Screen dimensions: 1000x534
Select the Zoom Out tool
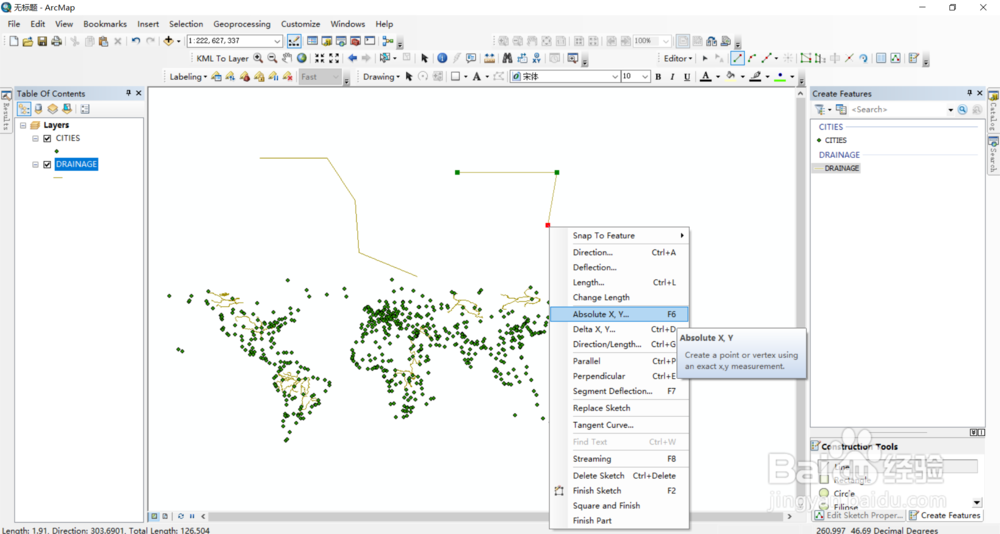pos(272,58)
